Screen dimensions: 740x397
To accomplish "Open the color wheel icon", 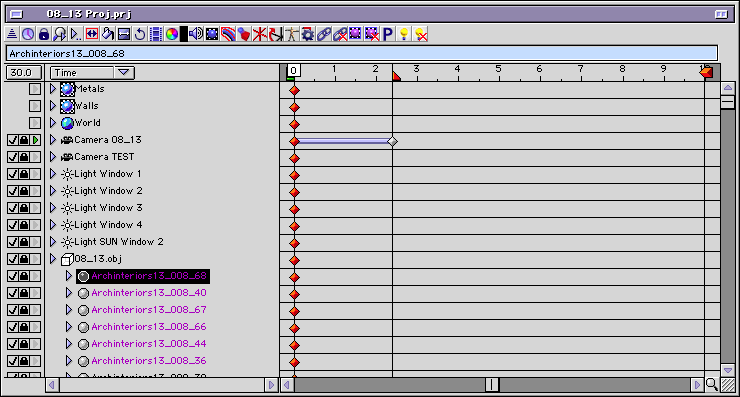I will point(172,34).
